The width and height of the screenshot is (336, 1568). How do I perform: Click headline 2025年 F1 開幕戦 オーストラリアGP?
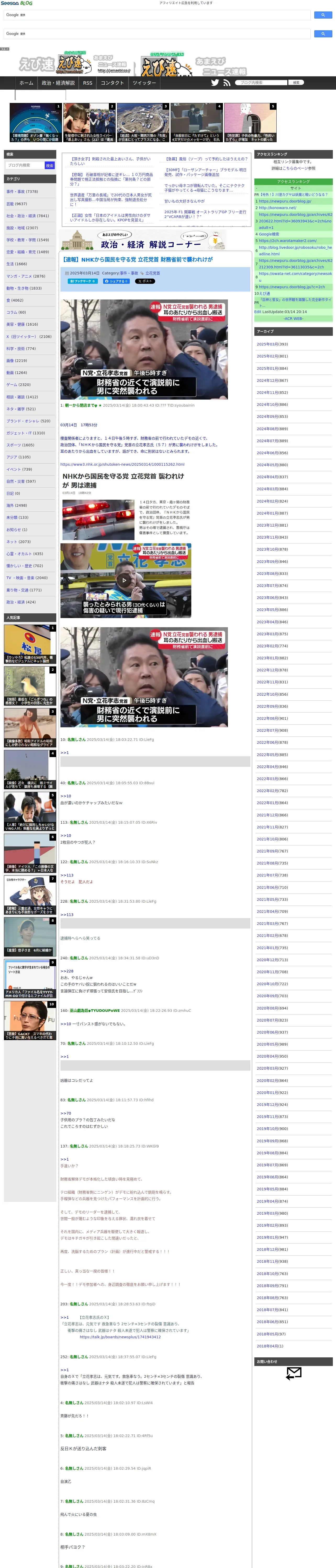pyautogui.click(x=205, y=214)
